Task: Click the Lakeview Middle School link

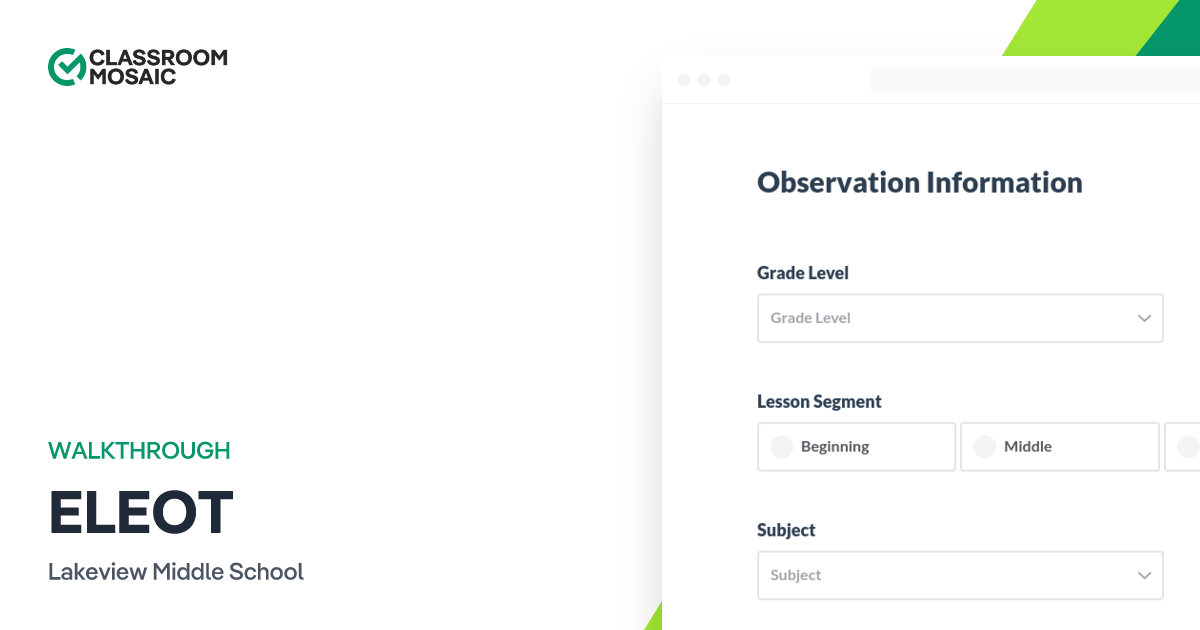Action: click(x=176, y=571)
